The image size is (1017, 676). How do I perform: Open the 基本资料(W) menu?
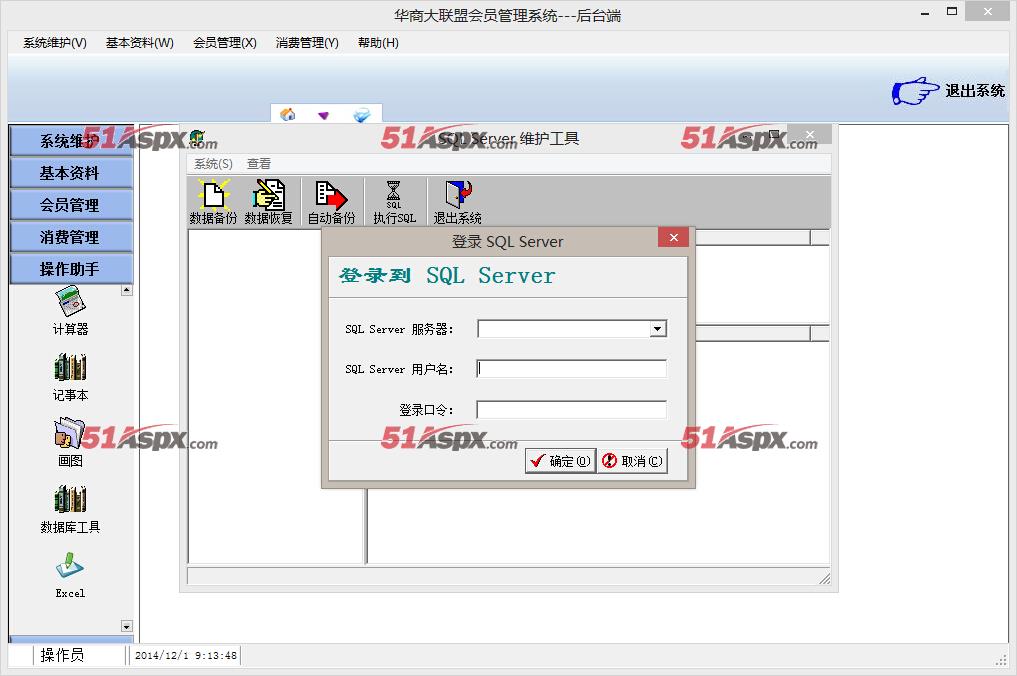point(139,43)
